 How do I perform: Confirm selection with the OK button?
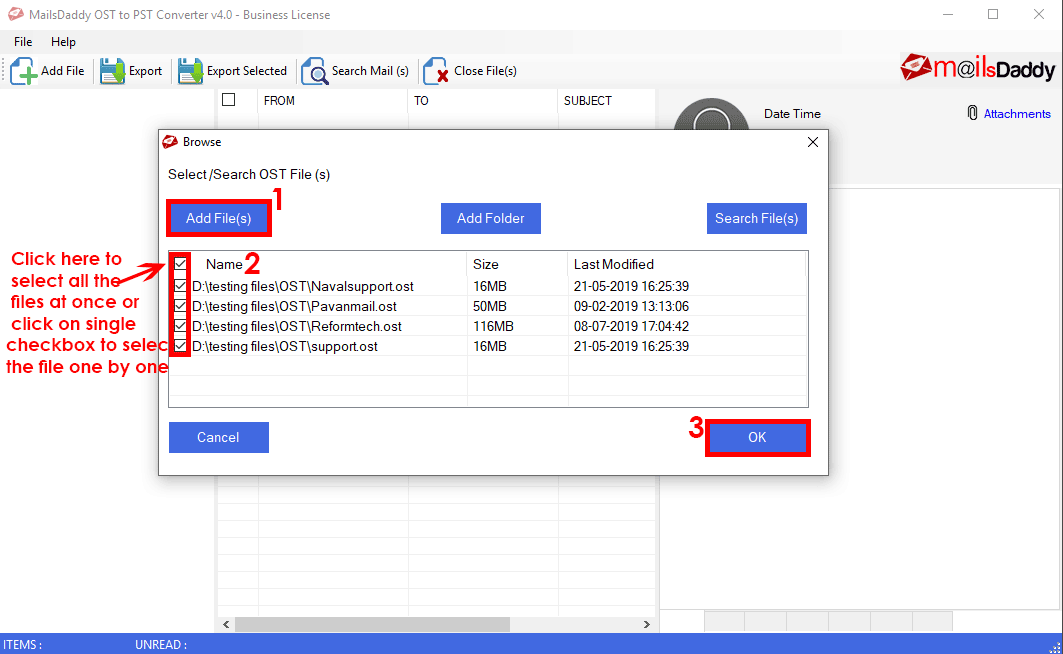(757, 437)
